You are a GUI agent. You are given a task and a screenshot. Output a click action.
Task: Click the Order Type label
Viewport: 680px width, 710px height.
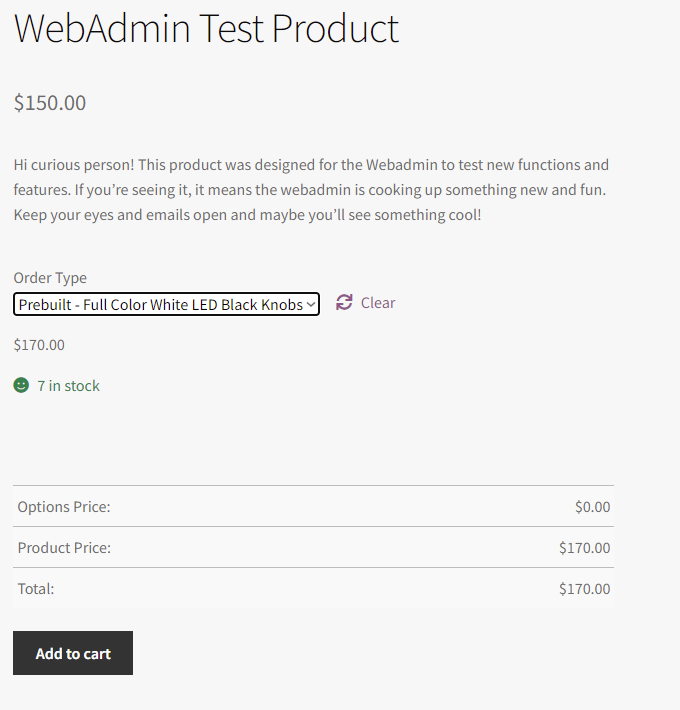pos(50,278)
